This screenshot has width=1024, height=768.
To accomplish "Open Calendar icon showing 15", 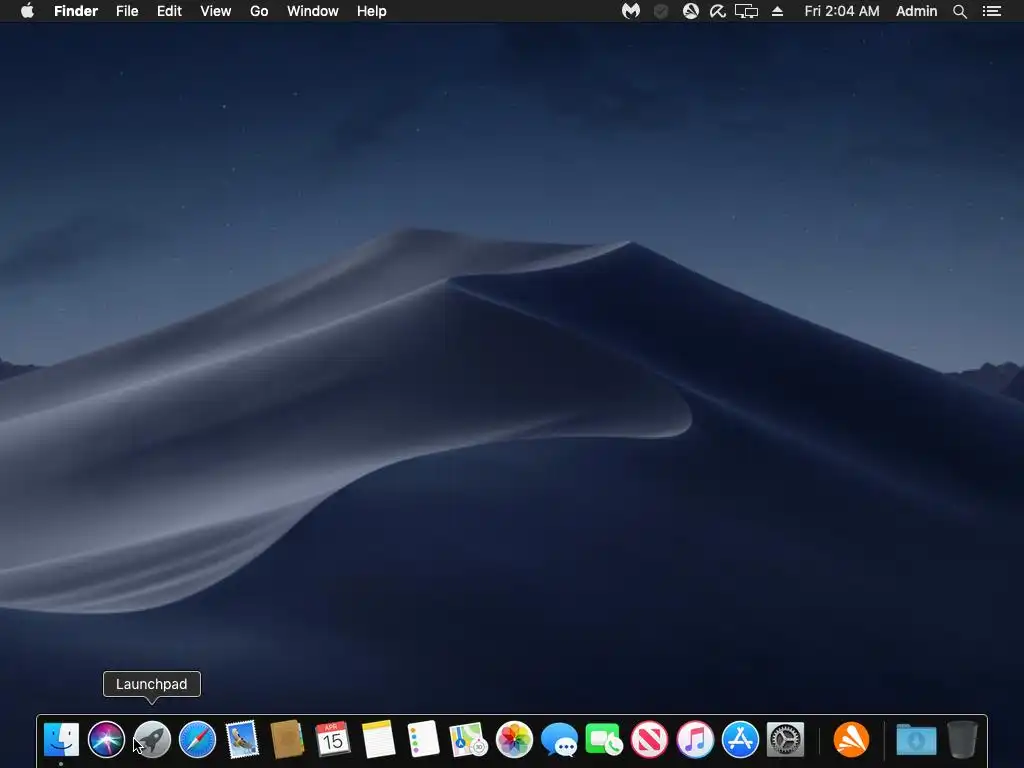I will (332, 740).
